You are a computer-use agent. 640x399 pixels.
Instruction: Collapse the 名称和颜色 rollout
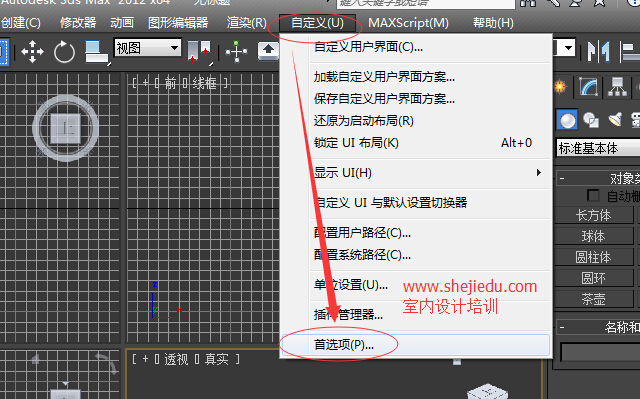pyautogui.click(x=562, y=327)
